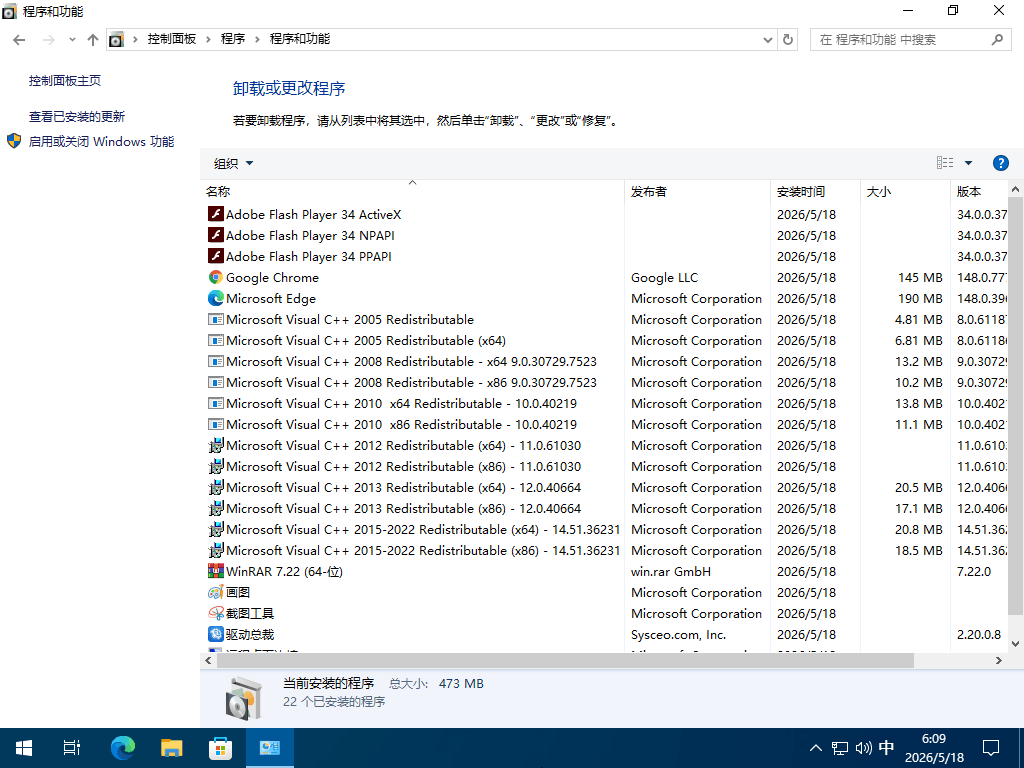Click 控制面板 in the address breadcrumb
Image resolution: width=1024 pixels, height=768 pixels.
[172, 39]
